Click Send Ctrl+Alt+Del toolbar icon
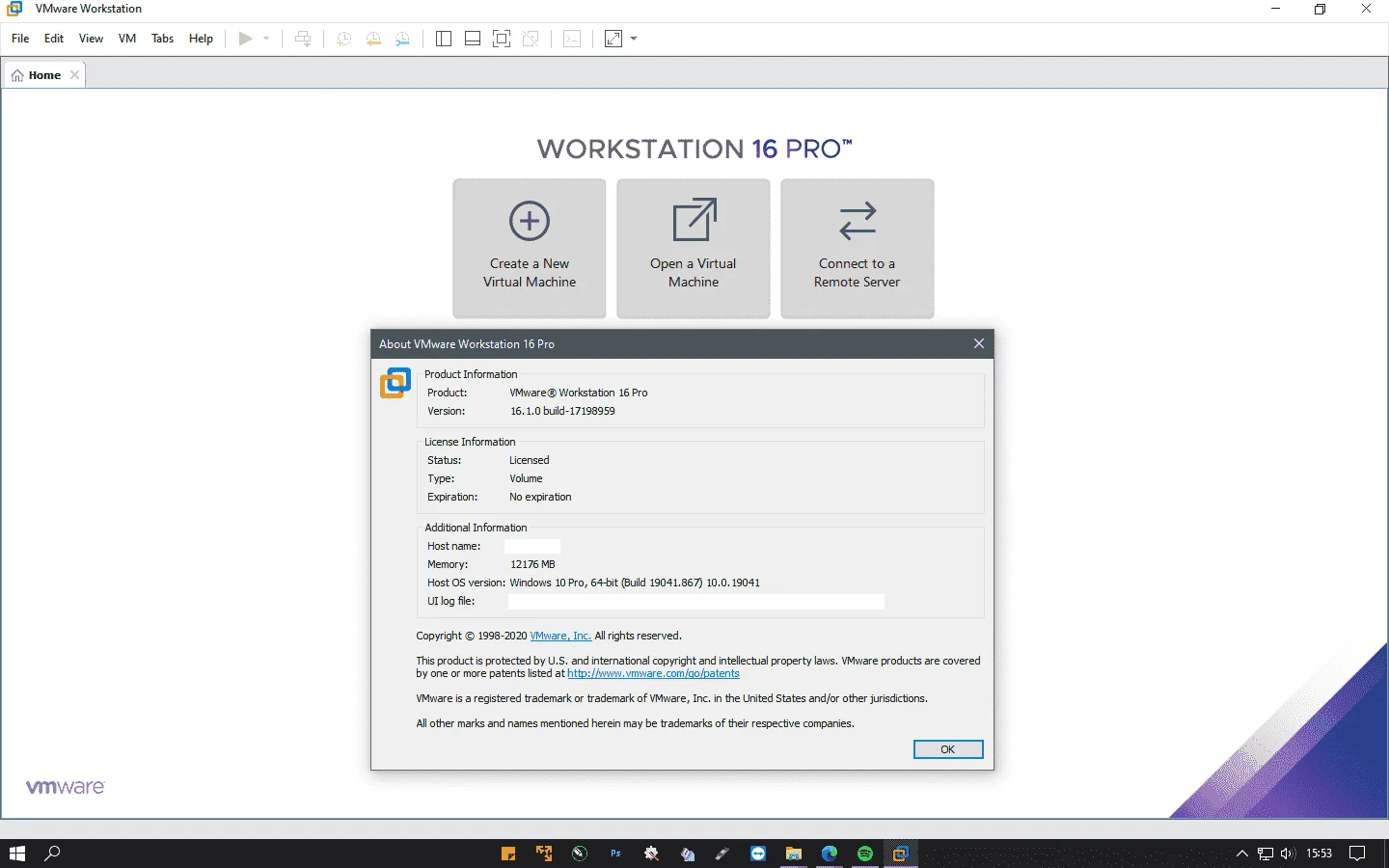The width and height of the screenshot is (1389, 868). [303, 39]
